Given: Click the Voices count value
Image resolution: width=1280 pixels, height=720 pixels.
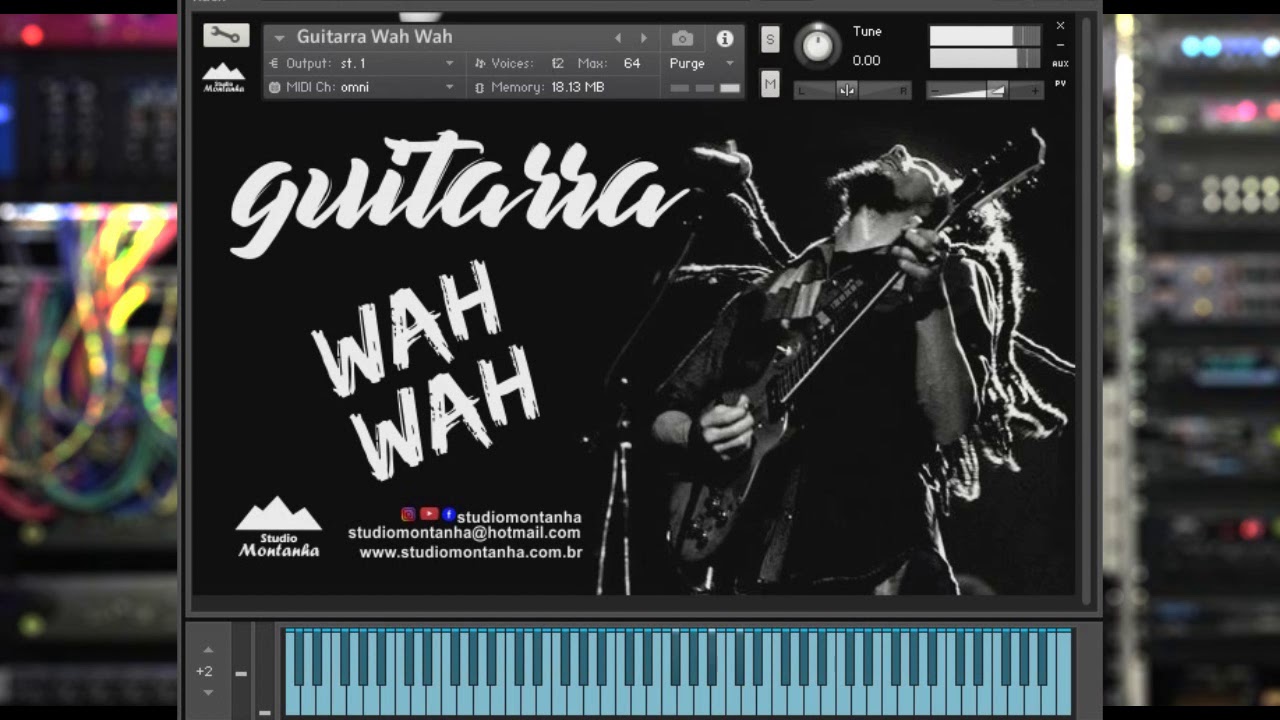Looking at the screenshot, I should pyautogui.click(x=558, y=63).
